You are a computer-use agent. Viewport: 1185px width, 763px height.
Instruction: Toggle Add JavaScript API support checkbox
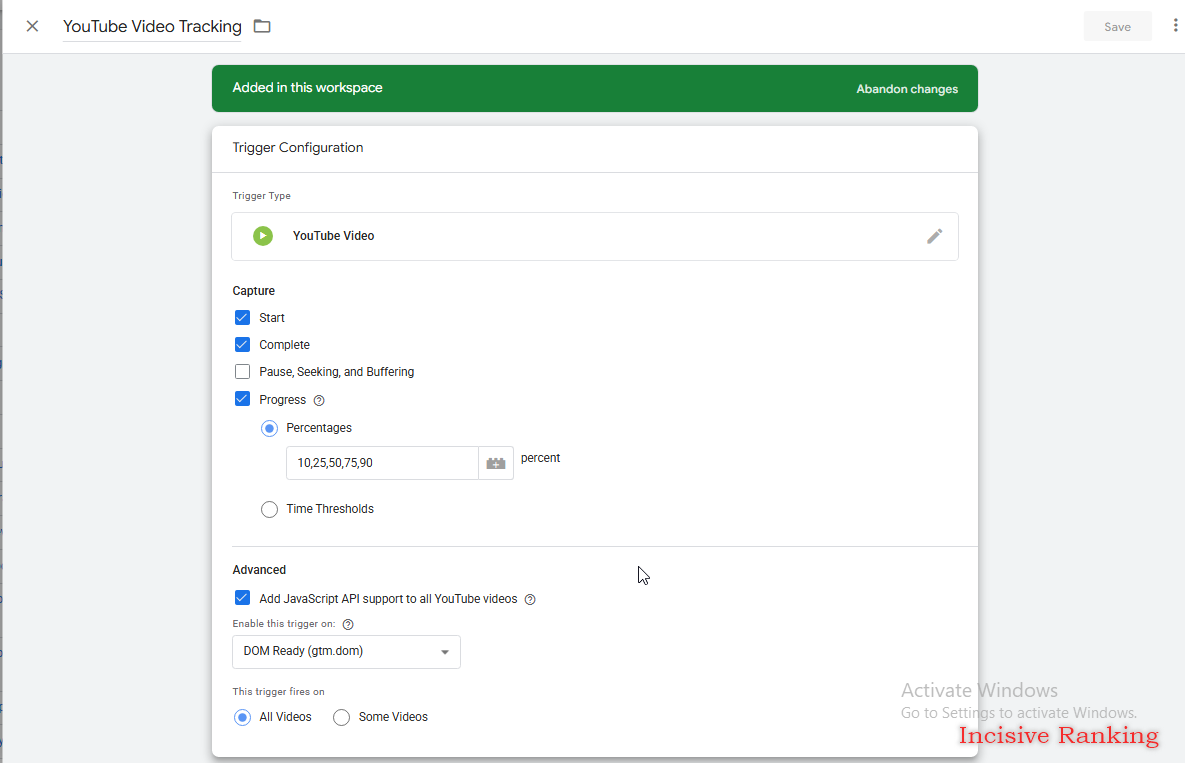[x=242, y=598]
